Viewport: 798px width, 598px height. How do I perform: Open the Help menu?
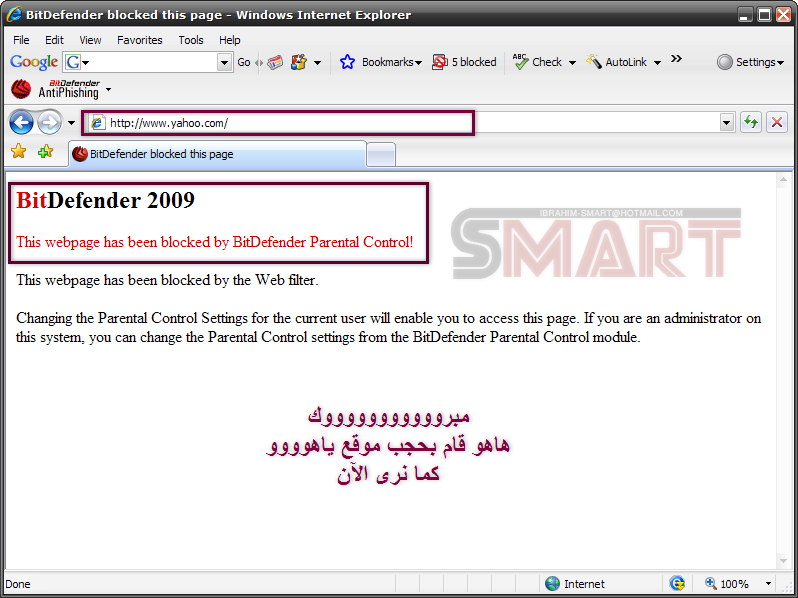click(x=230, y=40)
